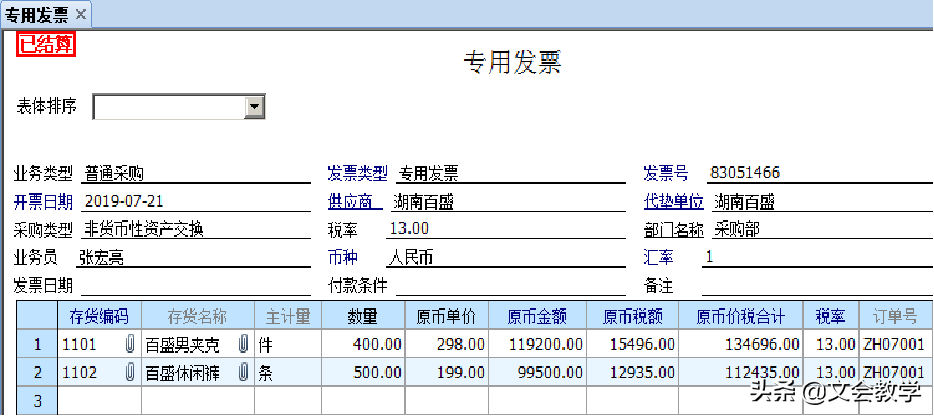Image resolution: width=934 pixels, height=416 pixels.
Task: Click the 汇率 field value 1
Action: (x=818, y=257)
